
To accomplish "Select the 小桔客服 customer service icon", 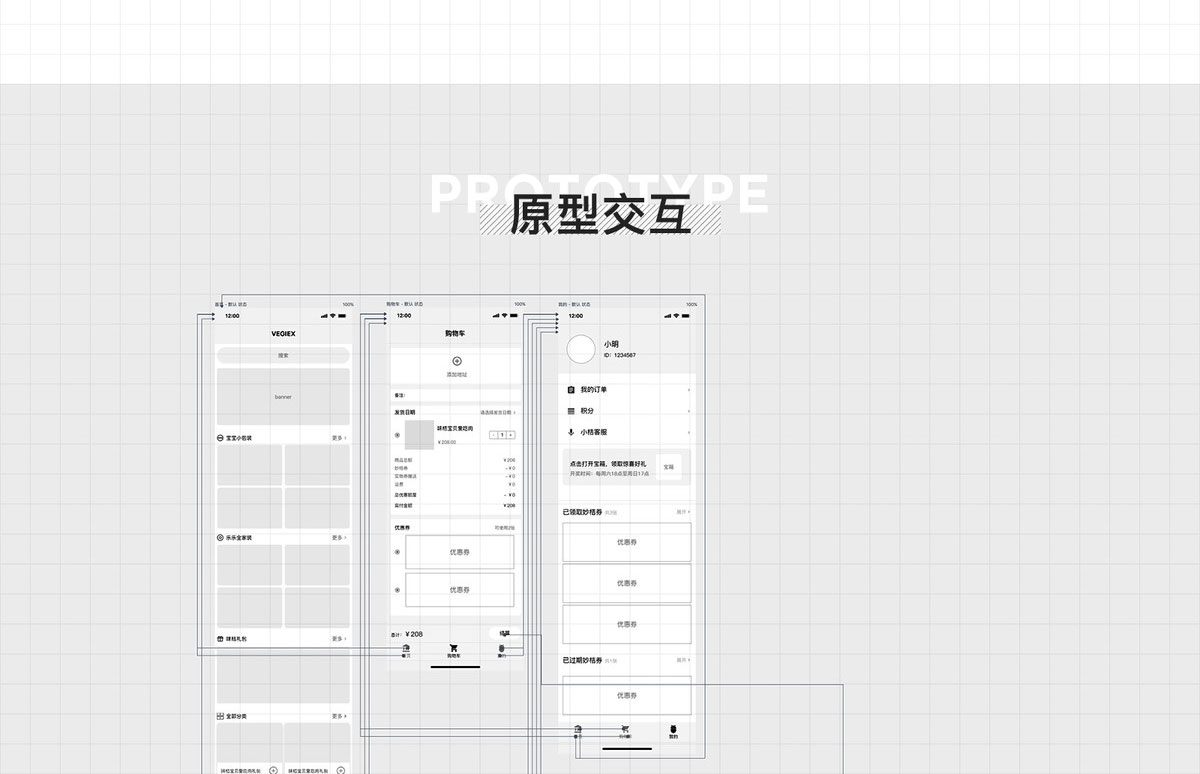I will click(x=571, y=432).
